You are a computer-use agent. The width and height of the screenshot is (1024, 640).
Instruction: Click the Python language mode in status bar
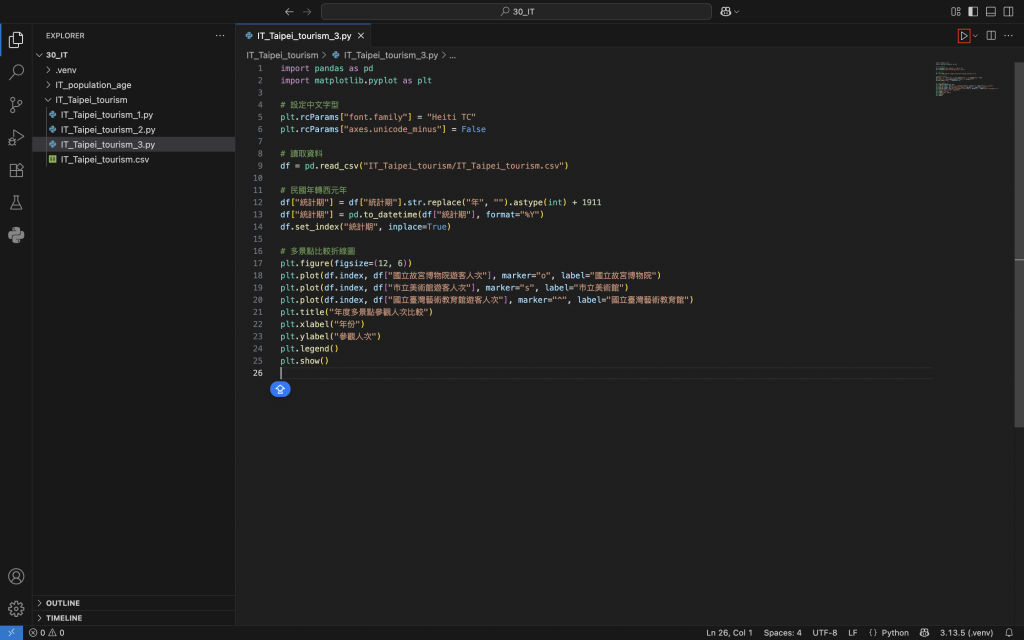click(895, 632)
